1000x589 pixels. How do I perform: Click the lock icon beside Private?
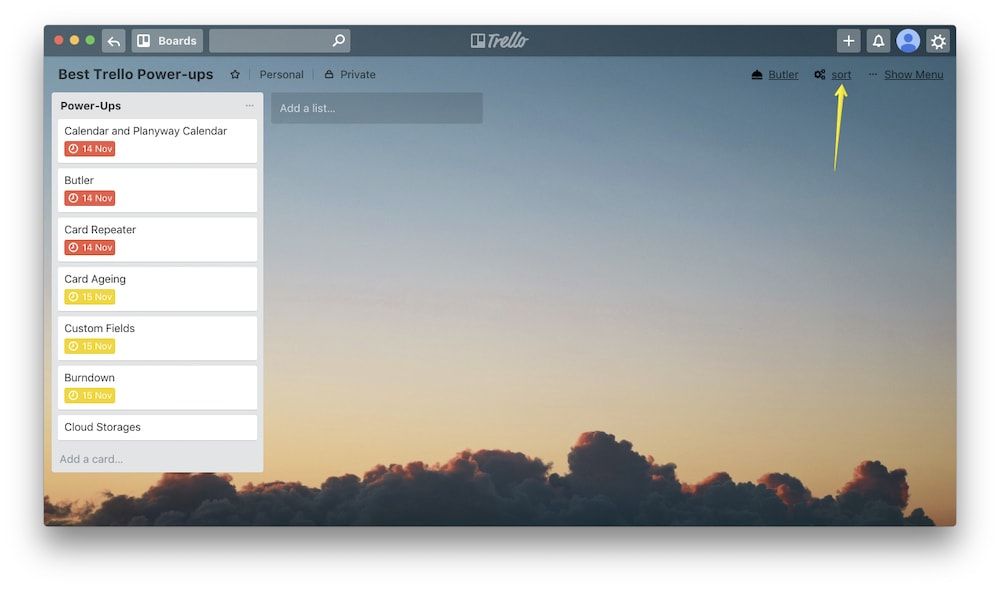[x=329, y=74]
